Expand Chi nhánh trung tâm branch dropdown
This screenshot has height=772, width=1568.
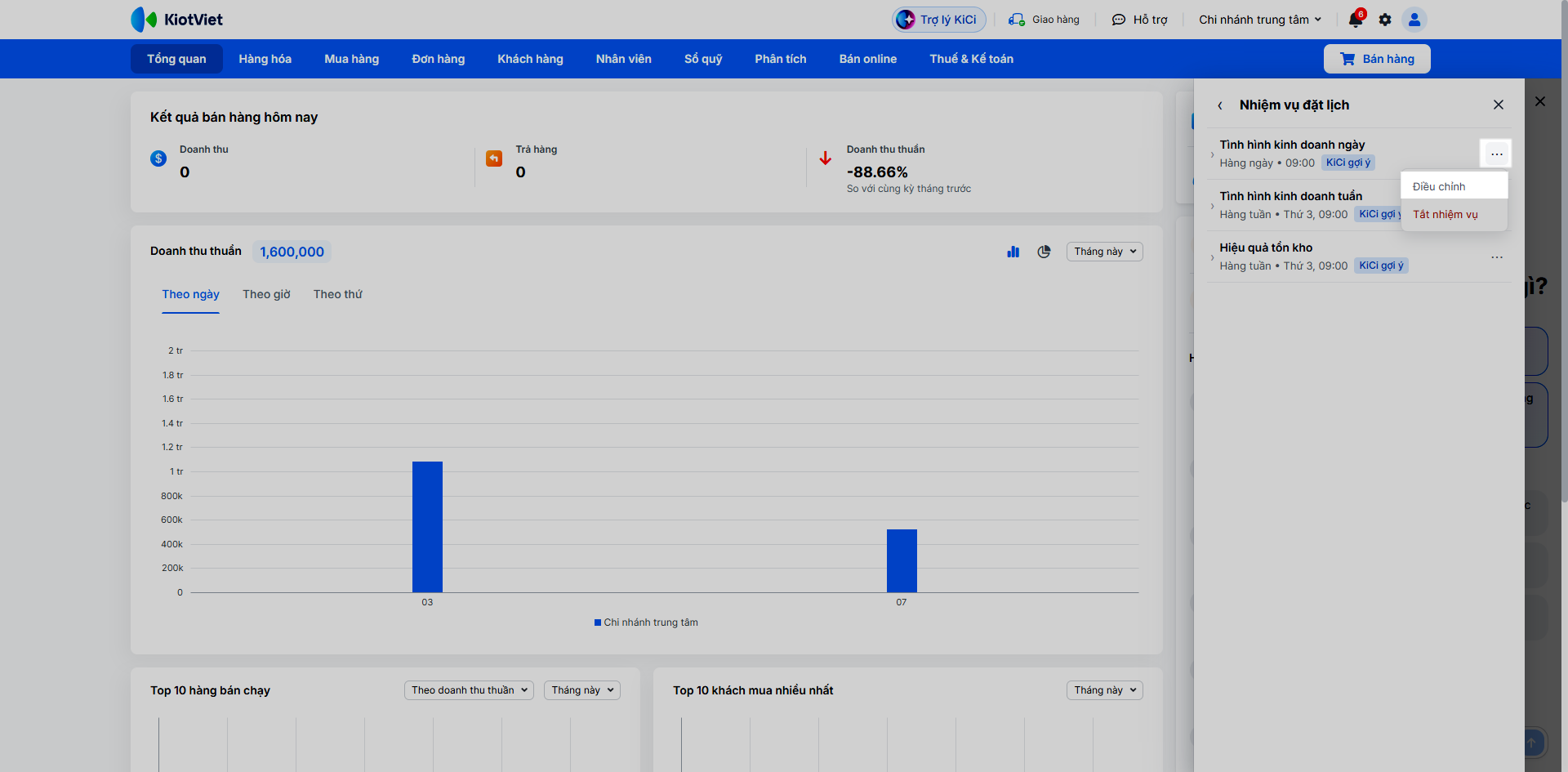1260,20
